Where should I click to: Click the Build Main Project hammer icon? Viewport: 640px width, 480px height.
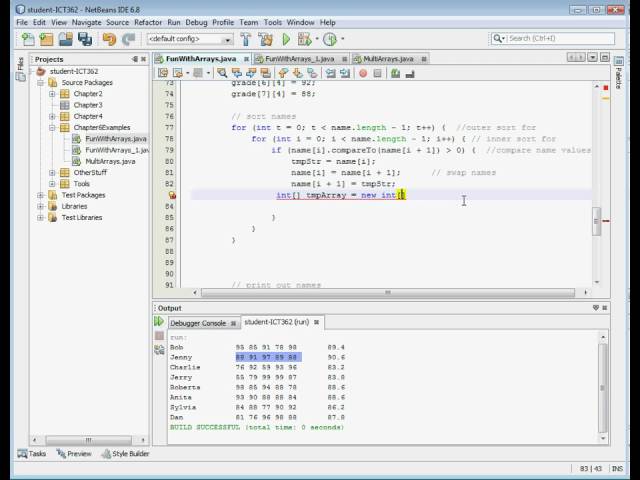click(246, 39)
